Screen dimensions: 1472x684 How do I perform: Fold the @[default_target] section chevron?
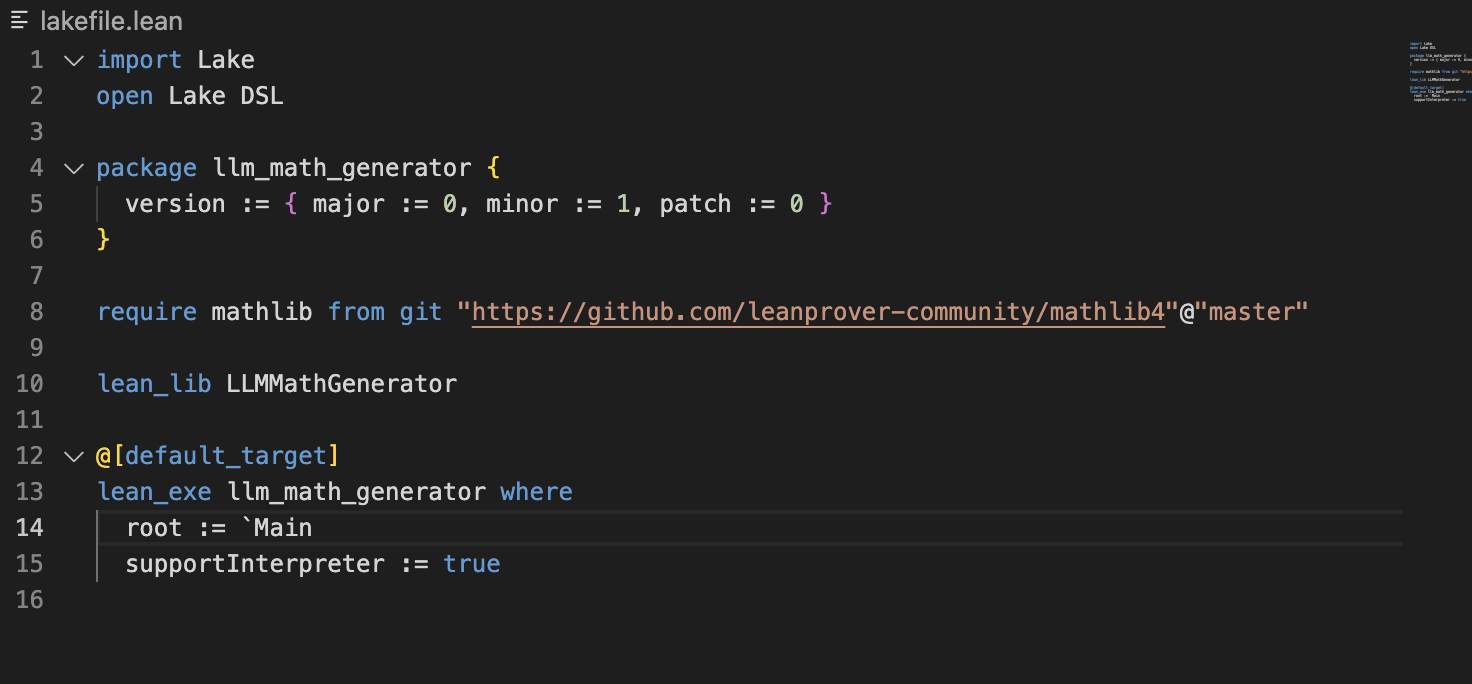[x=74, y=456]
